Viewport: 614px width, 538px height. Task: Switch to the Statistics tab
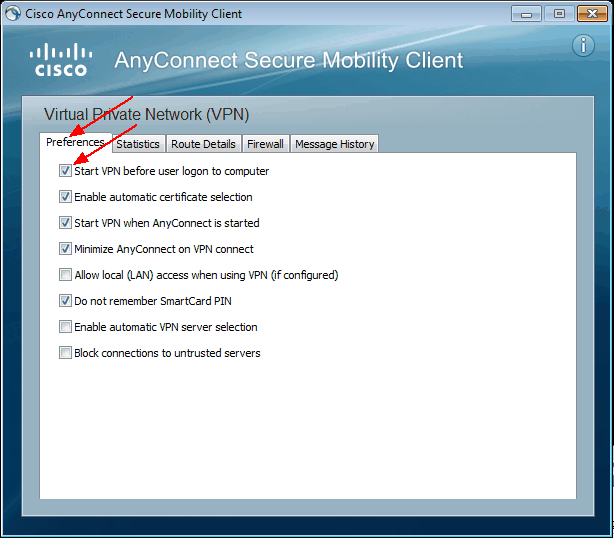pos(138,144)
